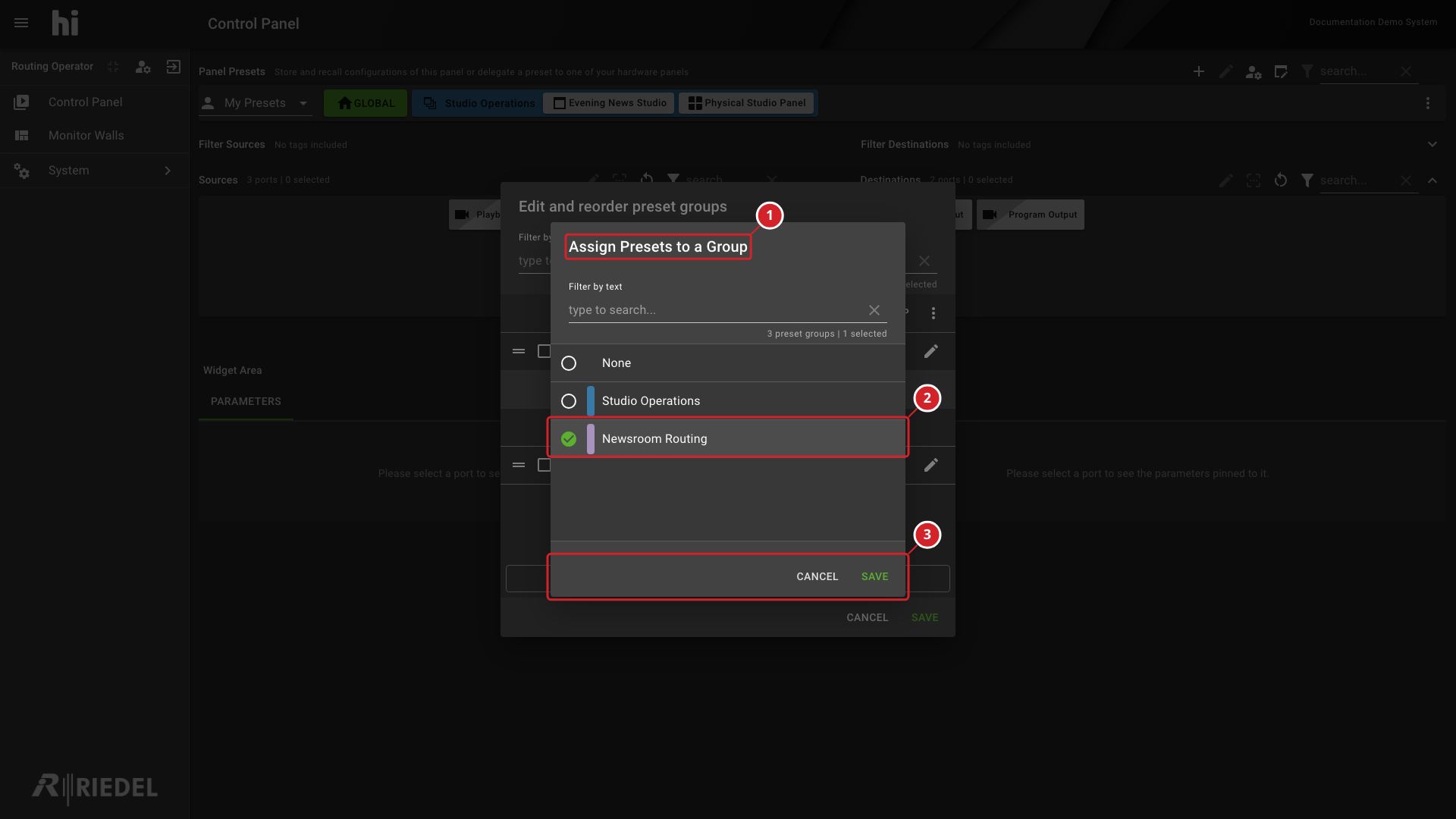The height and width of the screenshot is (819, 1456).
Task: Select the Program Output destination port
Action: tap(1031, 215)
